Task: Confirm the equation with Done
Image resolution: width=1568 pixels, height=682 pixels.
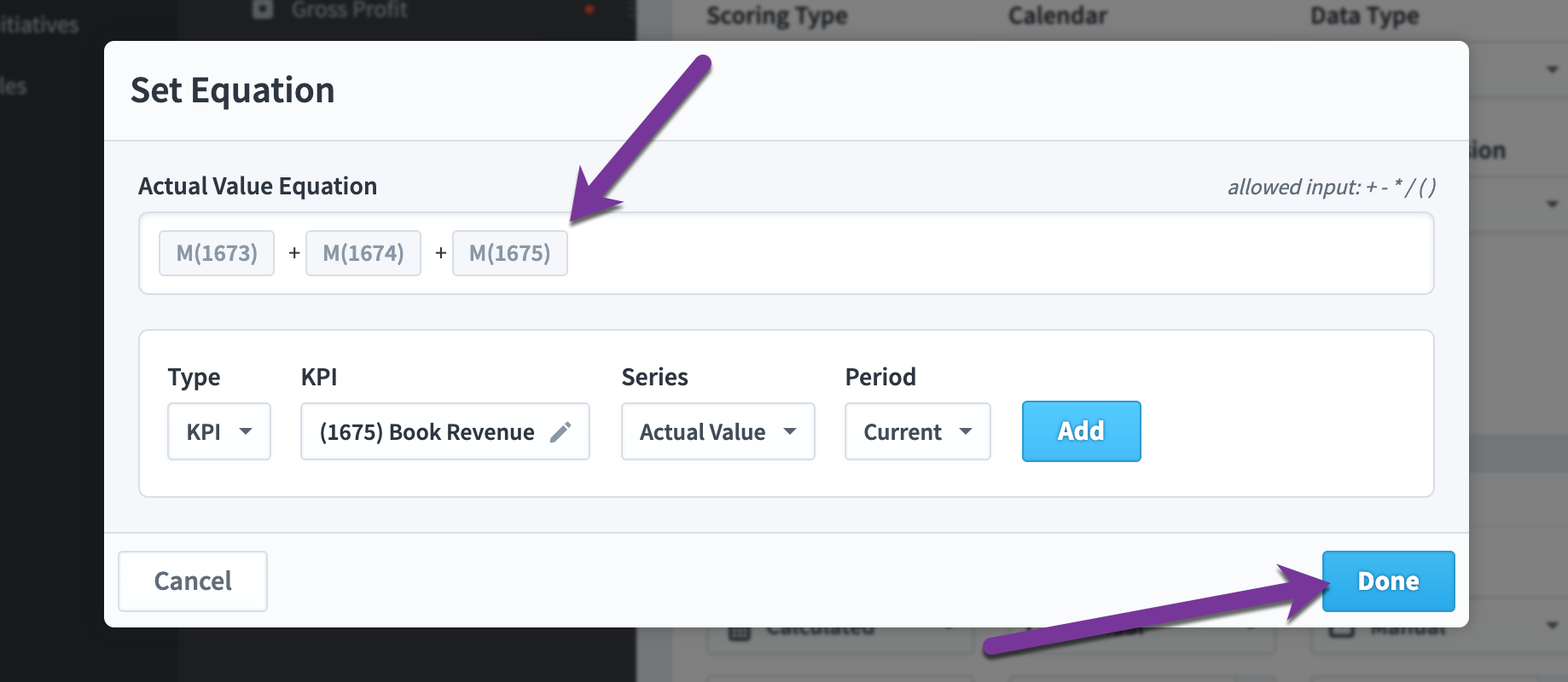Action: 1389,581
